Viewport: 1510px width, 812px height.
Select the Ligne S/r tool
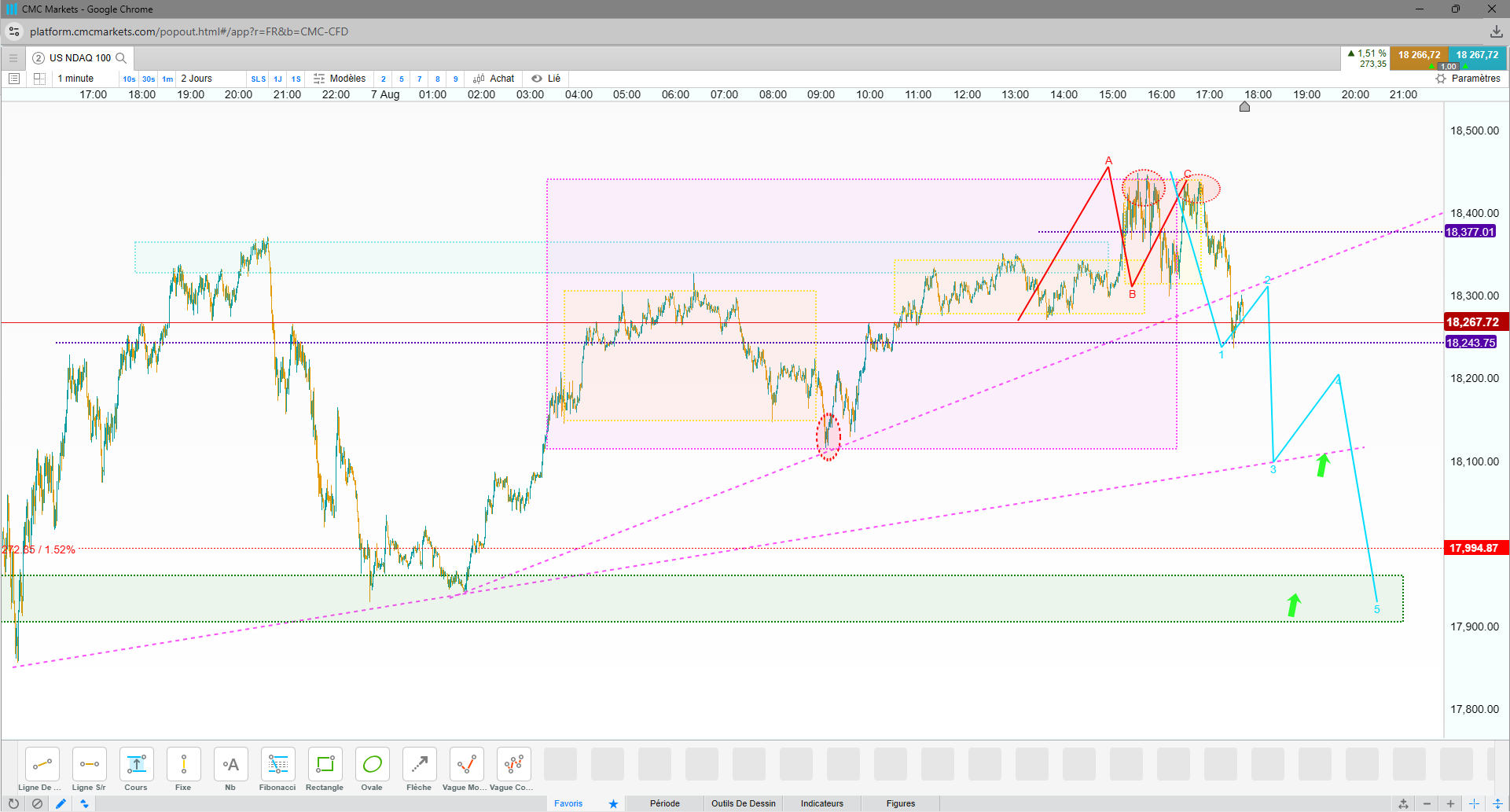pyautogui.click(x=89, y=769)
